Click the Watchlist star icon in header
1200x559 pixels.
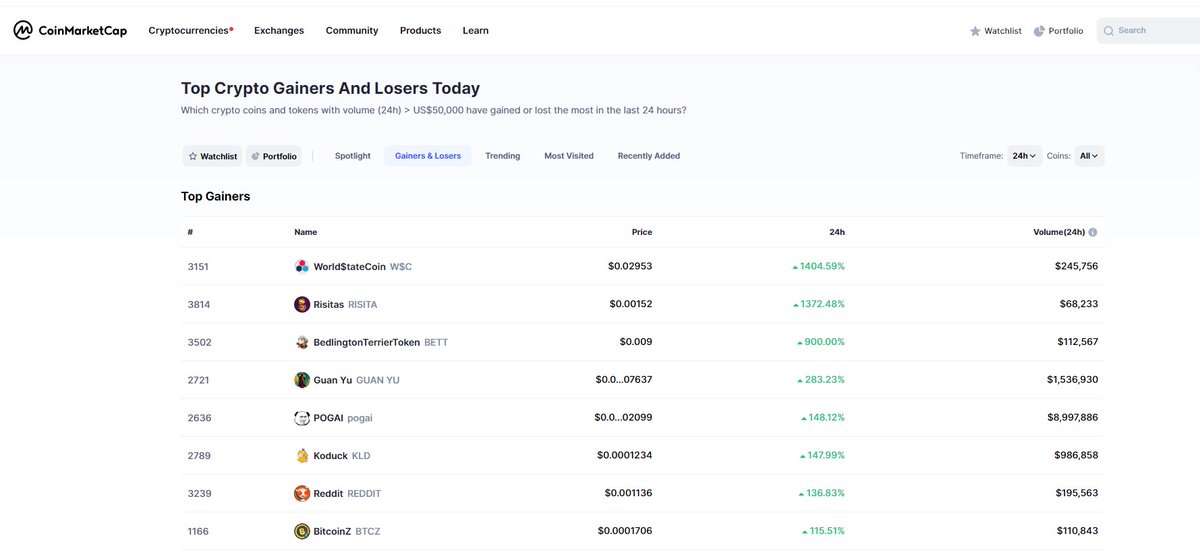point(975,31)
